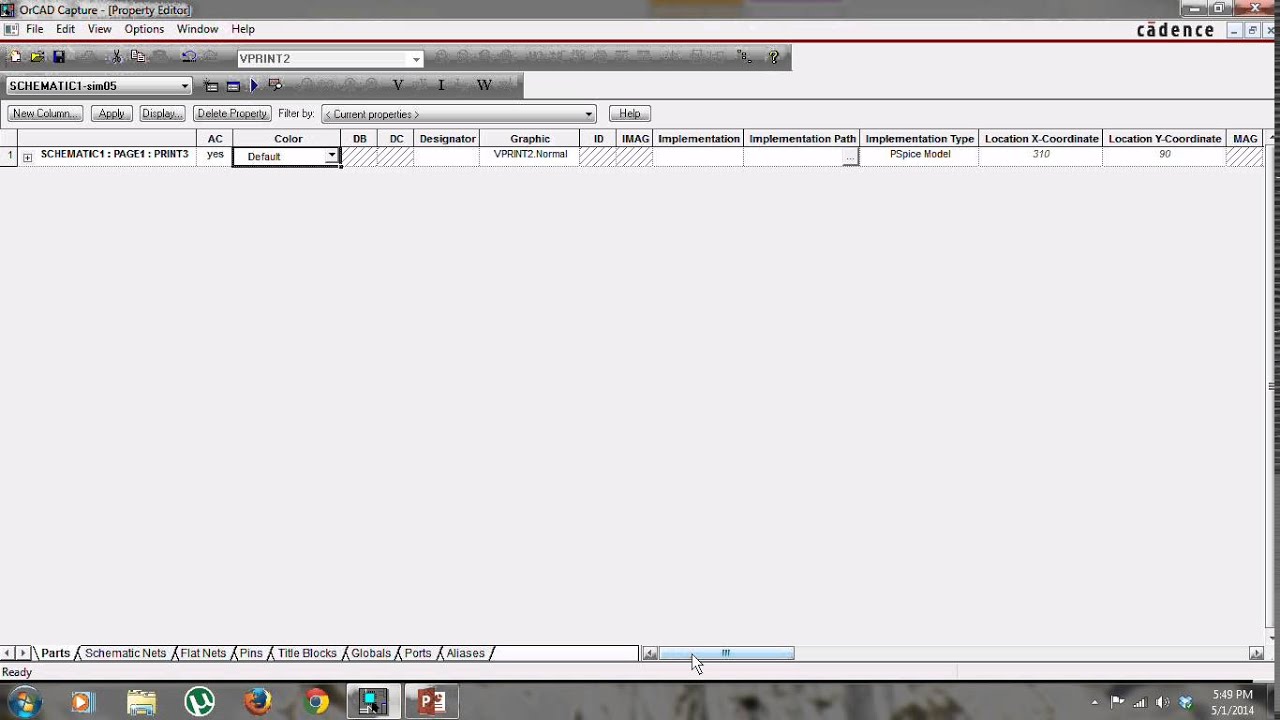Viewport: 1280px width, 720px height.
Task: Click the property editor Help button
Action: [630, 114]
